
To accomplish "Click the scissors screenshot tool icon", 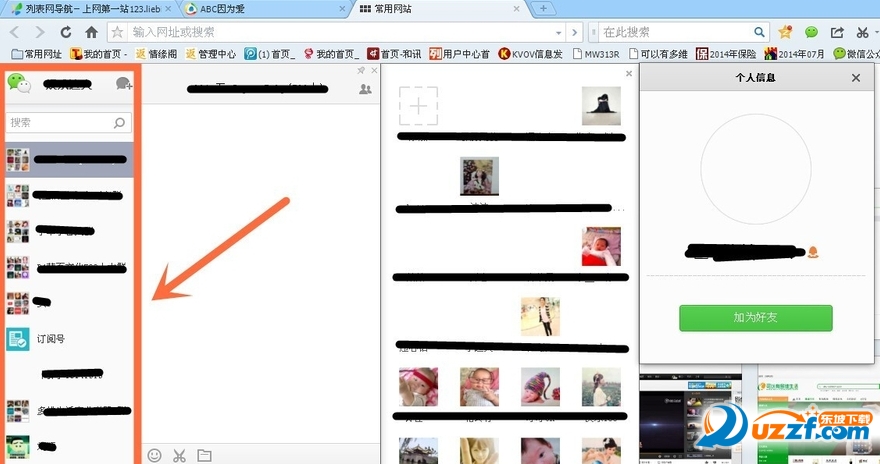I will pyautogui.click(x=180, y=455).
